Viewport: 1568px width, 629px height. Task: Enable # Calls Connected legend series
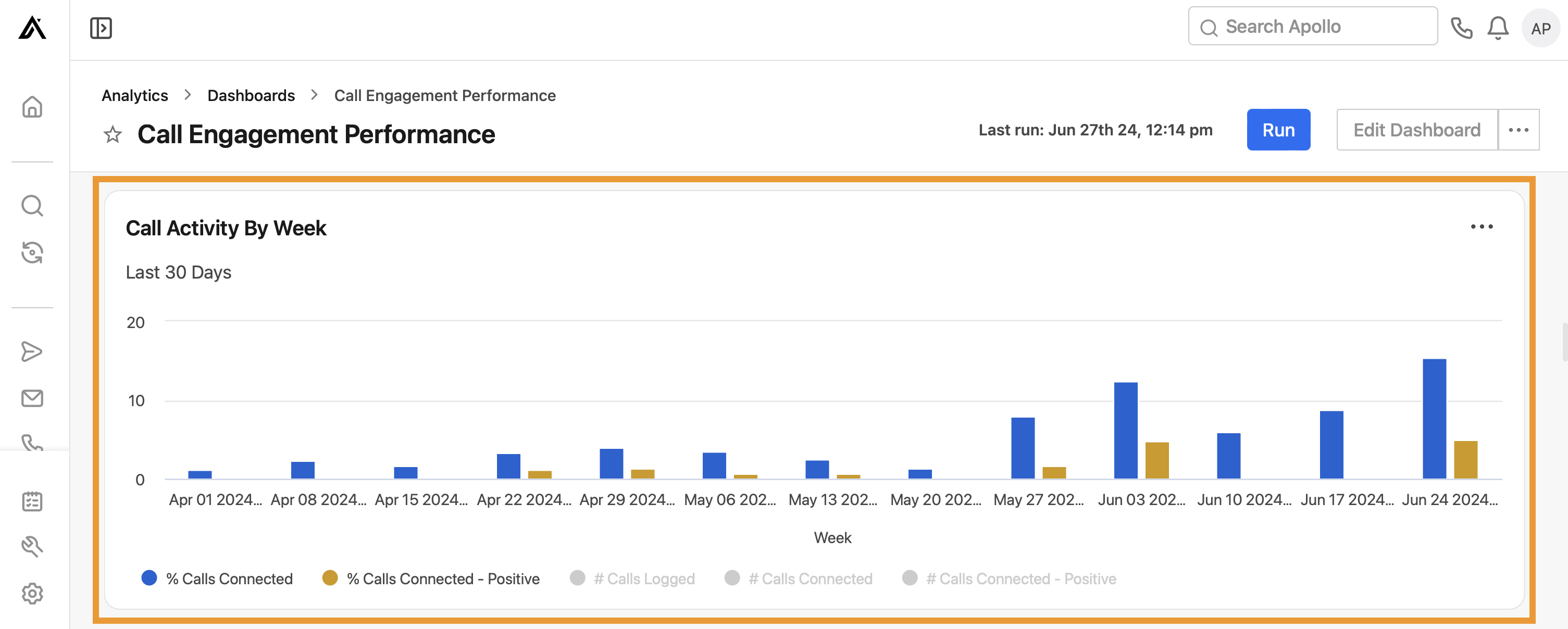pos(798,578)
